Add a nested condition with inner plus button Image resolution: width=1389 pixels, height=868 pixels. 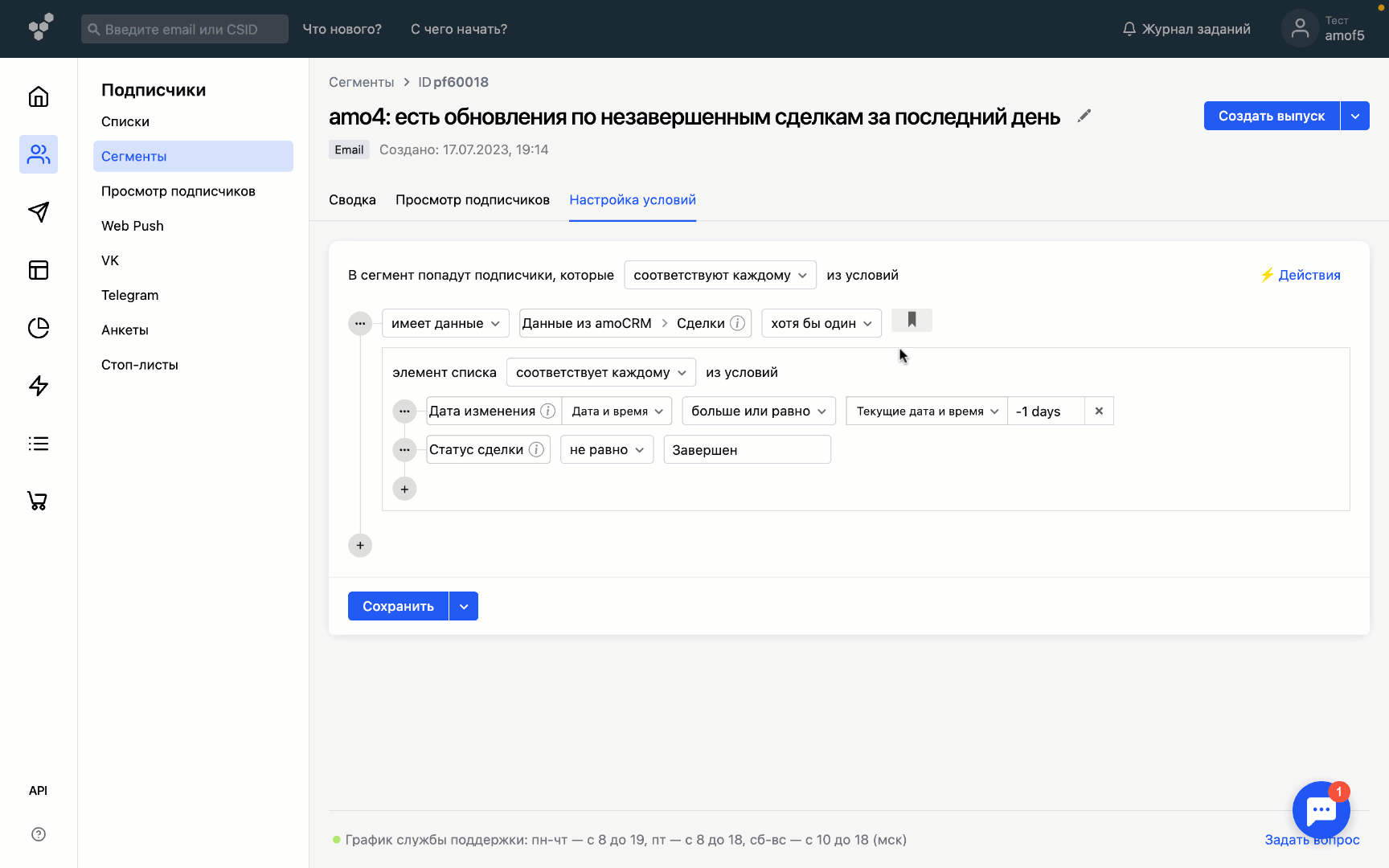(x=404, y=489)
